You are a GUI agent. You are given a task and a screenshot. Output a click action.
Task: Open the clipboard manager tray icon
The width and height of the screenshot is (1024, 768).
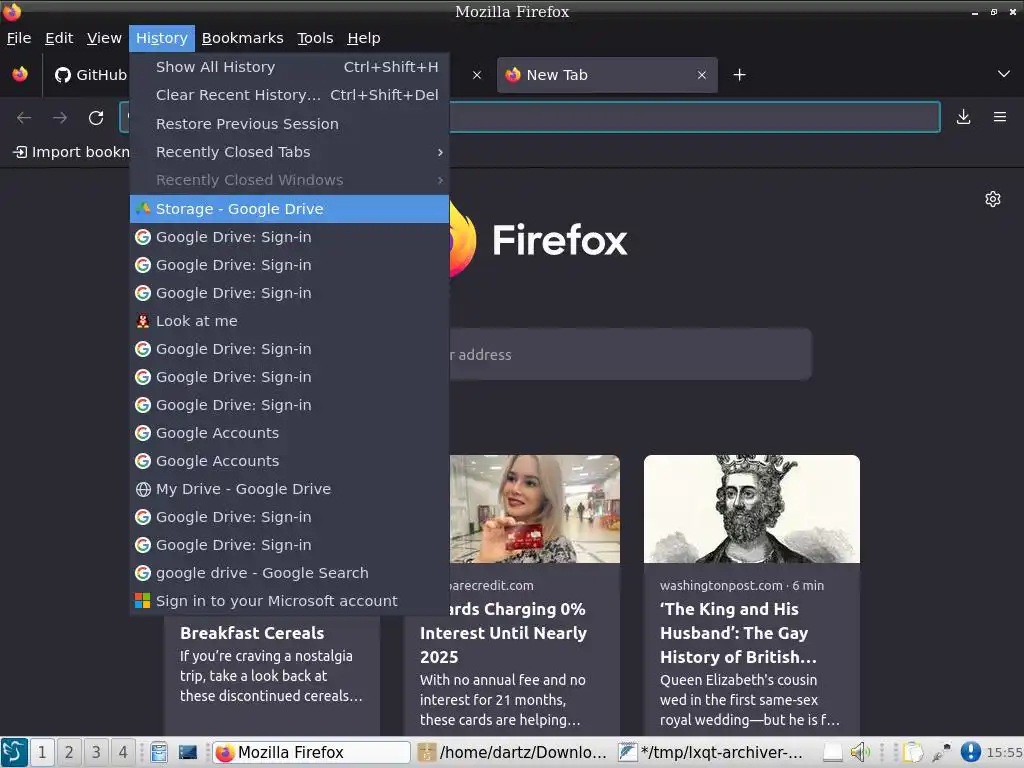click(x=912, y=752)
